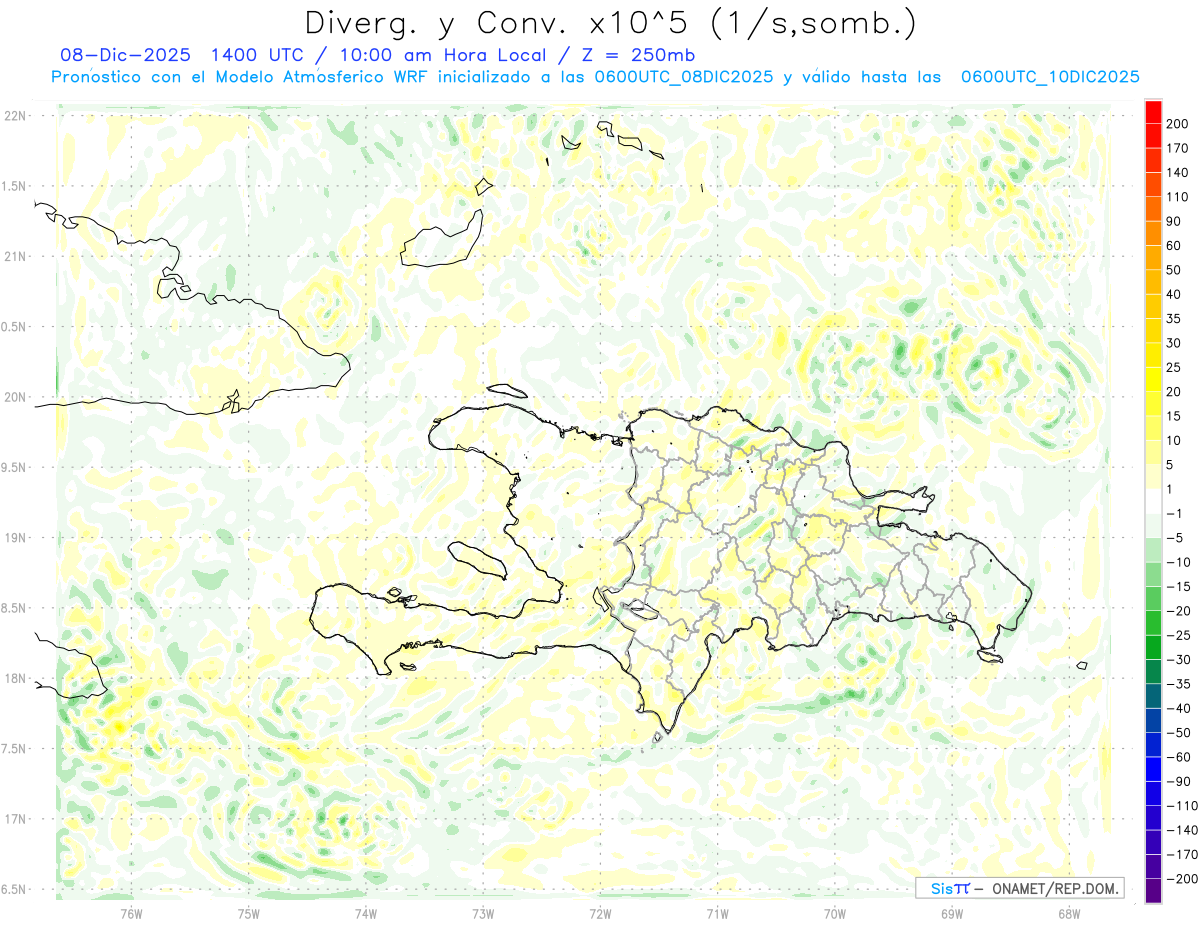
Task: Pick the purple swatch below the -200 label
Action: click(1153, 891)
